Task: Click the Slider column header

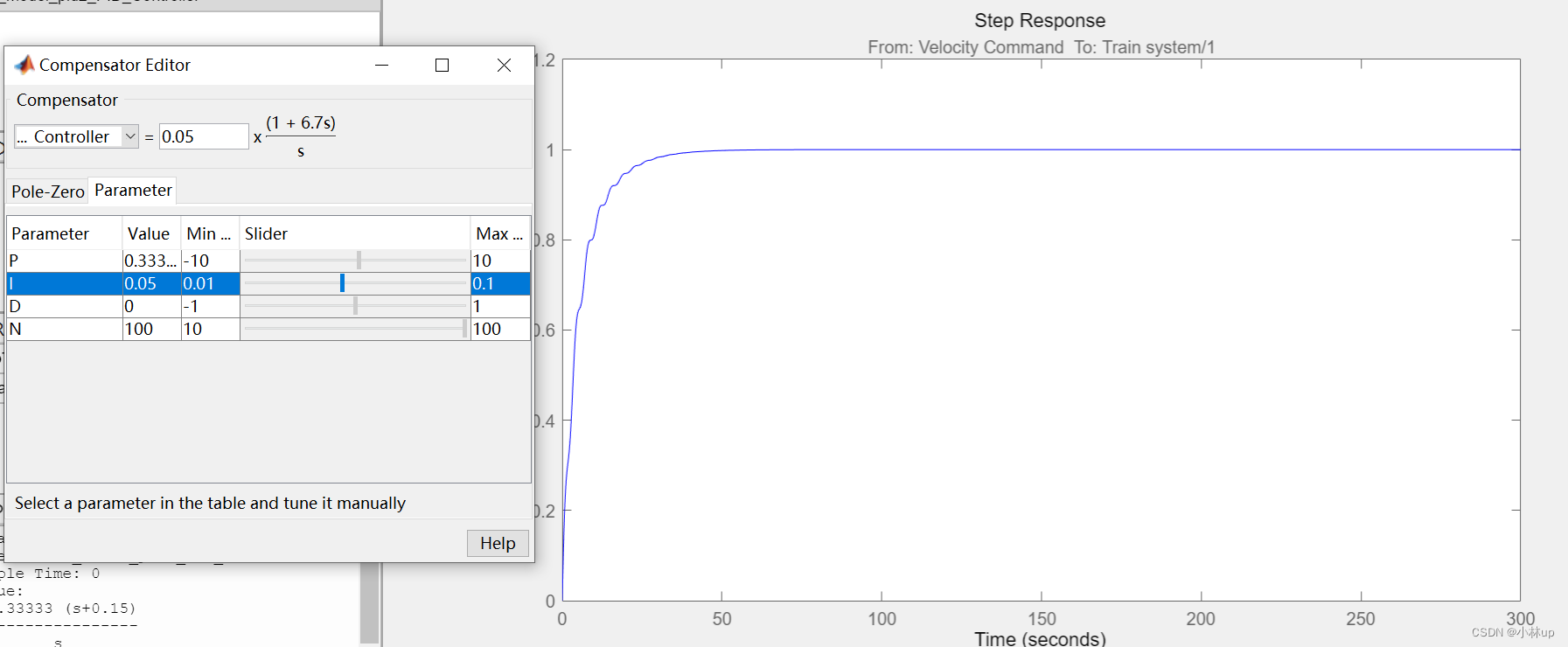Action: point(354,233)
